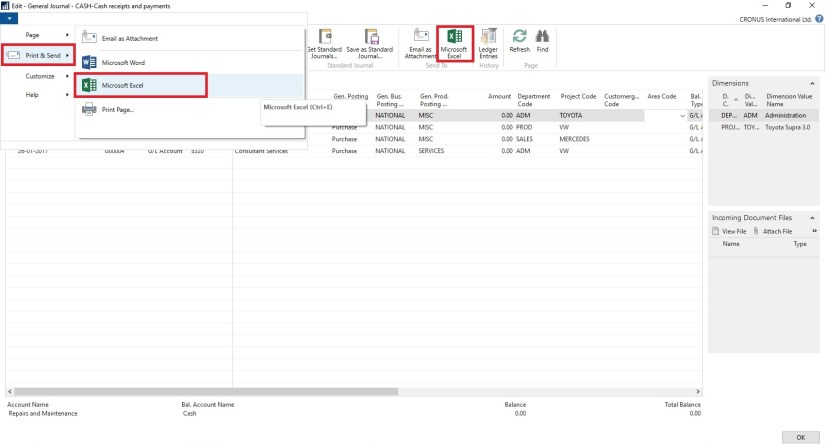Image resolution: width=825 pixels, height=448 pixels.
Task: Click Email as Attachment in ribbon
Action: (420, 43)
